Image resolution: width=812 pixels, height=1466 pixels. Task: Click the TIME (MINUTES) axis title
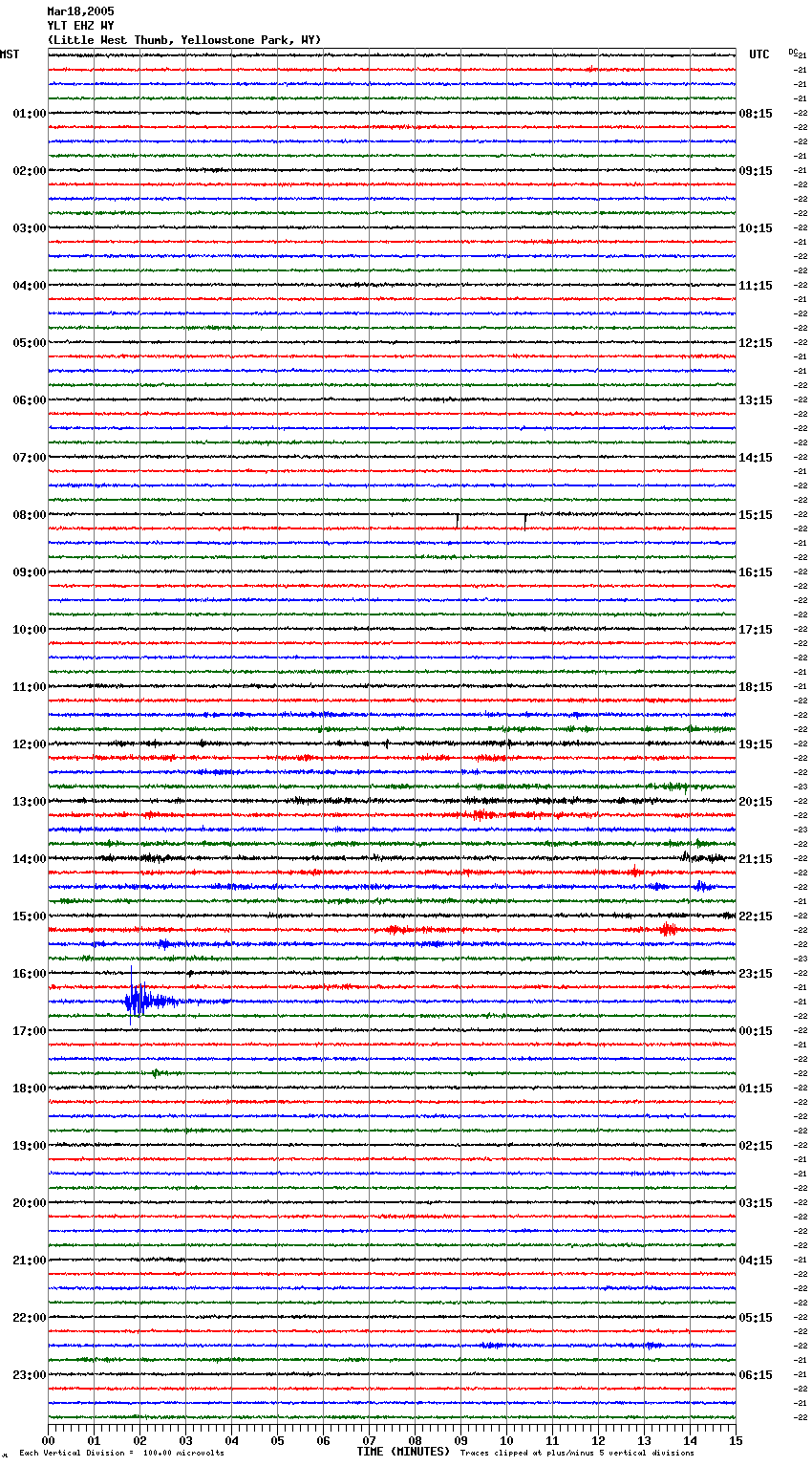pos(403,1452)
